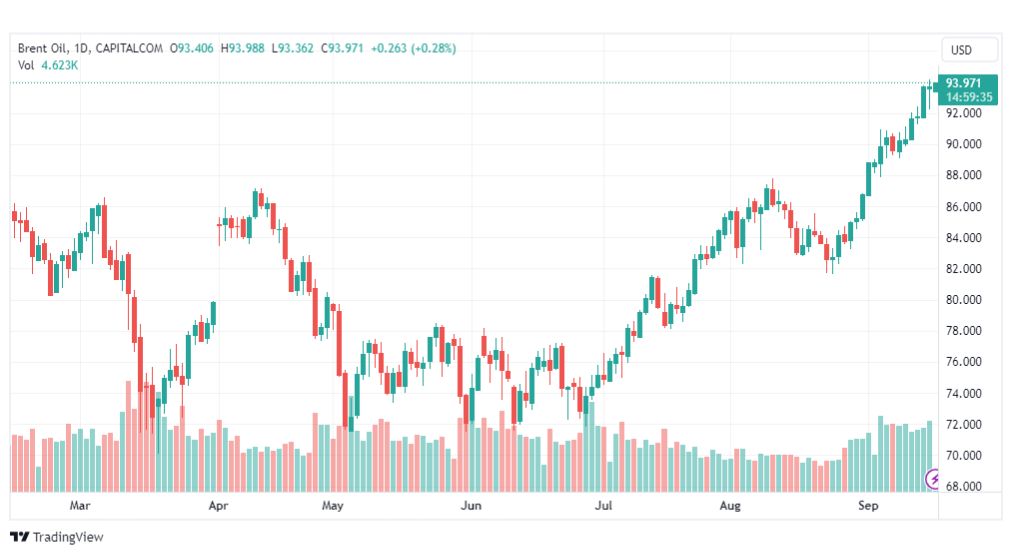The height and width of the screenshot is (555, 1012).
Task: Select the Jul label on time axis
Action: [x=603, y=505]
